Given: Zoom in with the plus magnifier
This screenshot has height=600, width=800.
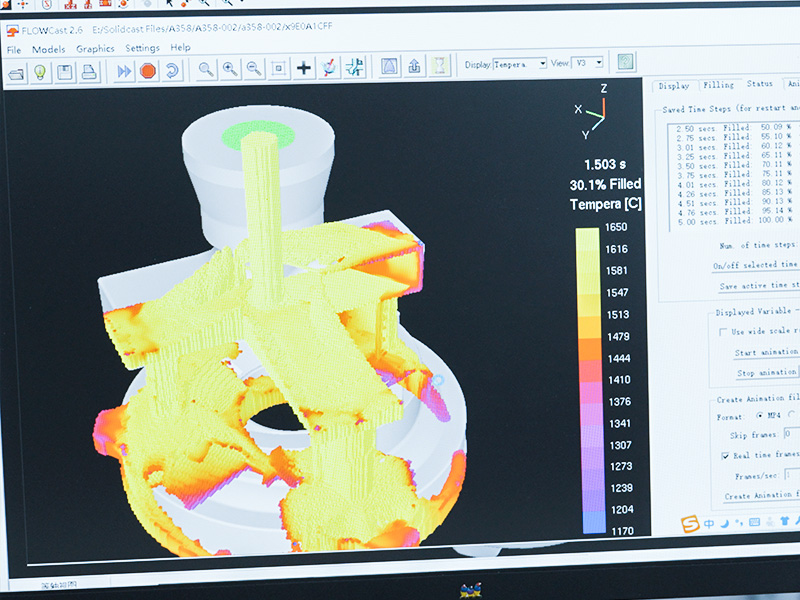Looking at the screenshot, I should (x=230, y=69).
